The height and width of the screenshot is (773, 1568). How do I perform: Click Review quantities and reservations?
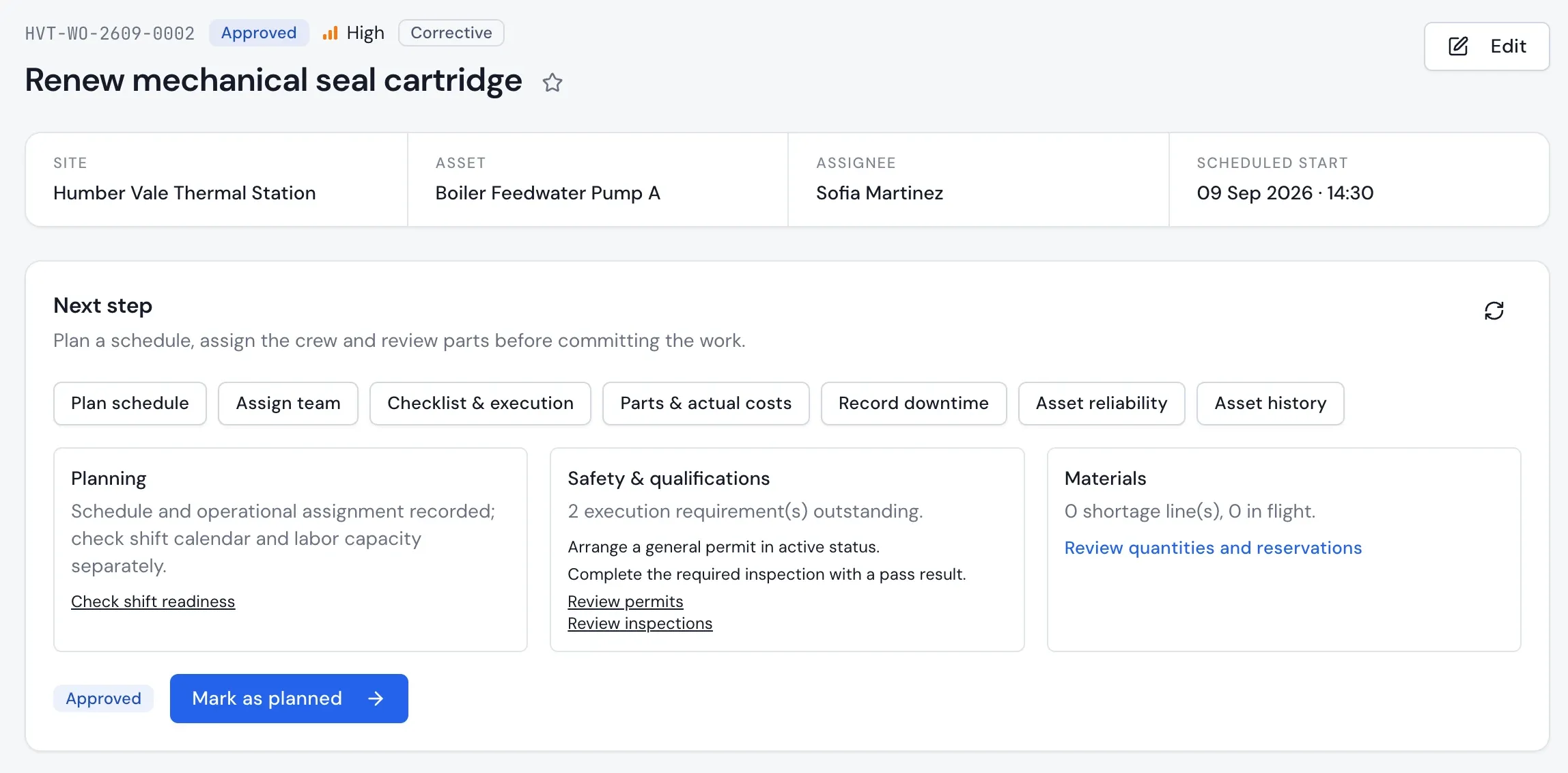(1213, 548)
